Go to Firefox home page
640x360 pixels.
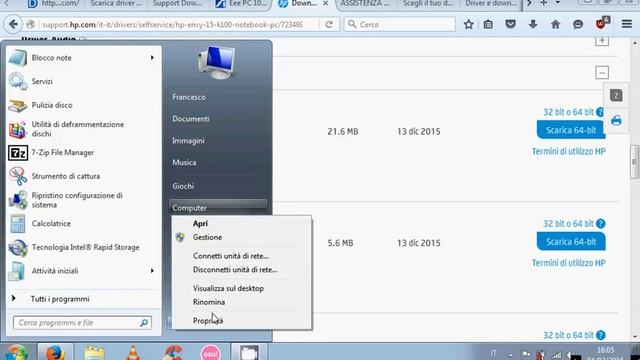(555, 24)
